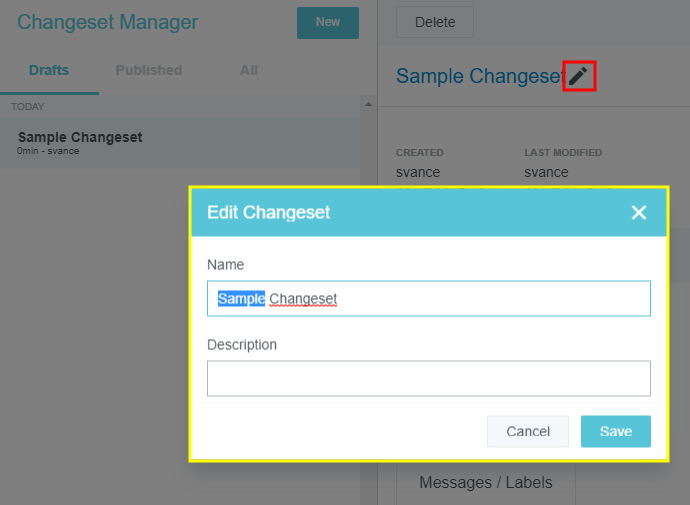
Task: Click the Edit Changeset dialog title bar
Action: click(x=400, y=212)
